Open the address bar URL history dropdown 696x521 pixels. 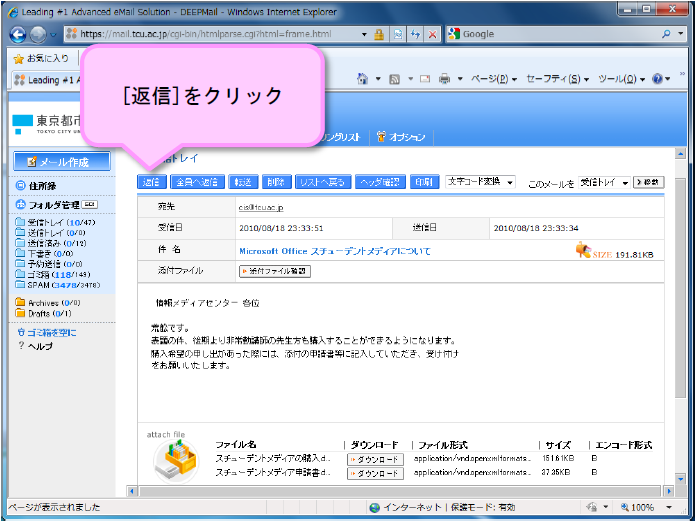pyautogui.click(x=364, y=34)
